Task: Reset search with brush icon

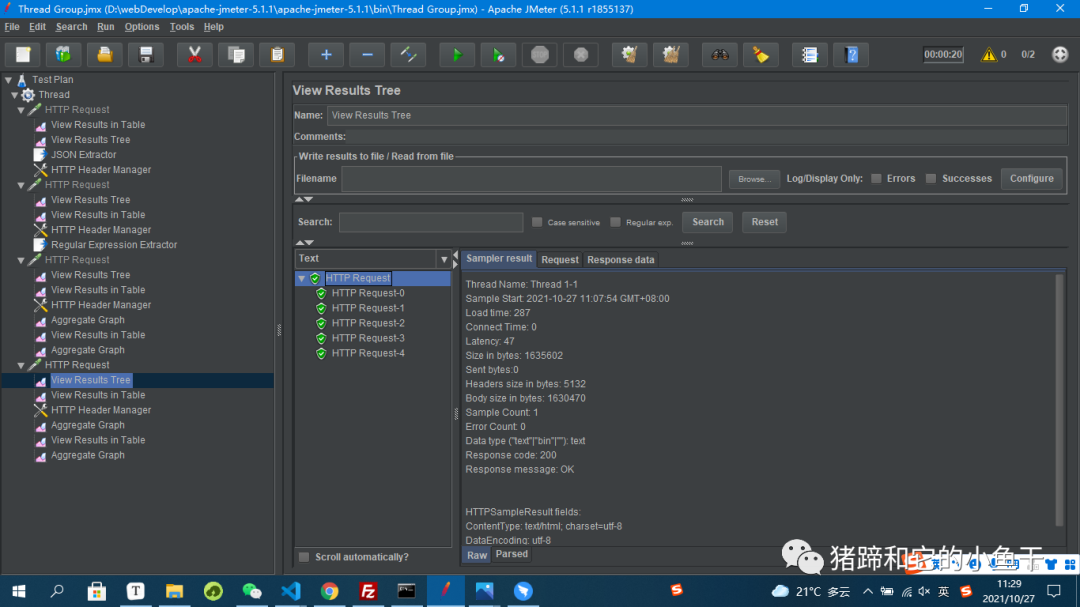Action: (x=761, y=54)
